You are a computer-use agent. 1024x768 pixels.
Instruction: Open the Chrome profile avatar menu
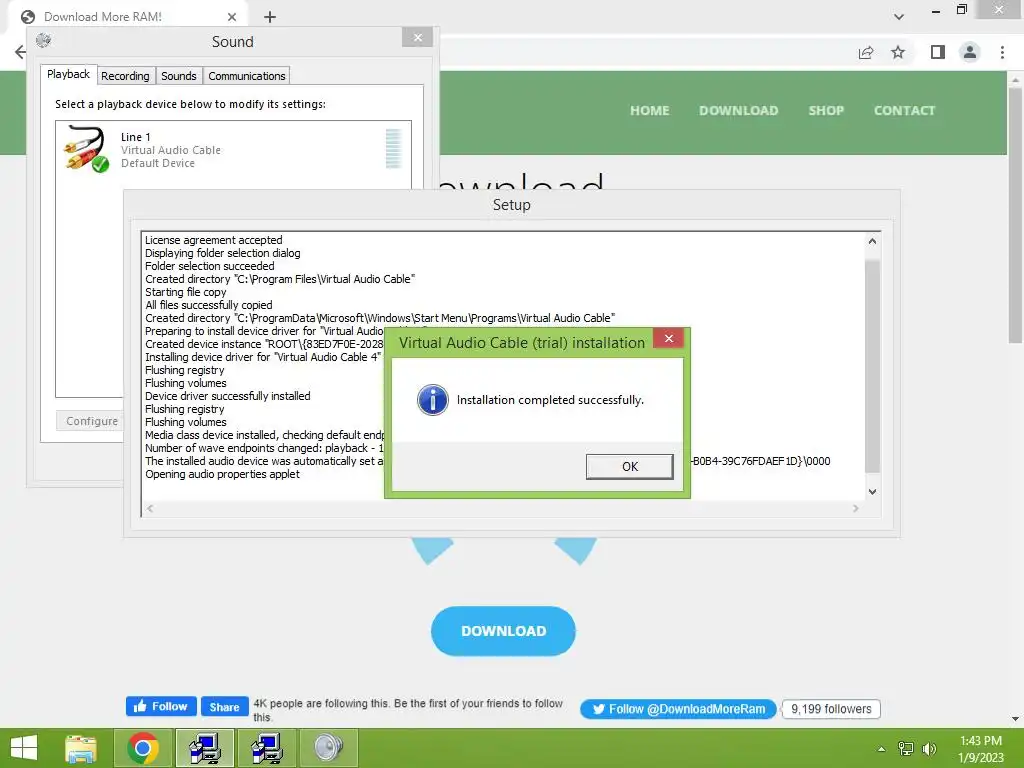[970, 52]
